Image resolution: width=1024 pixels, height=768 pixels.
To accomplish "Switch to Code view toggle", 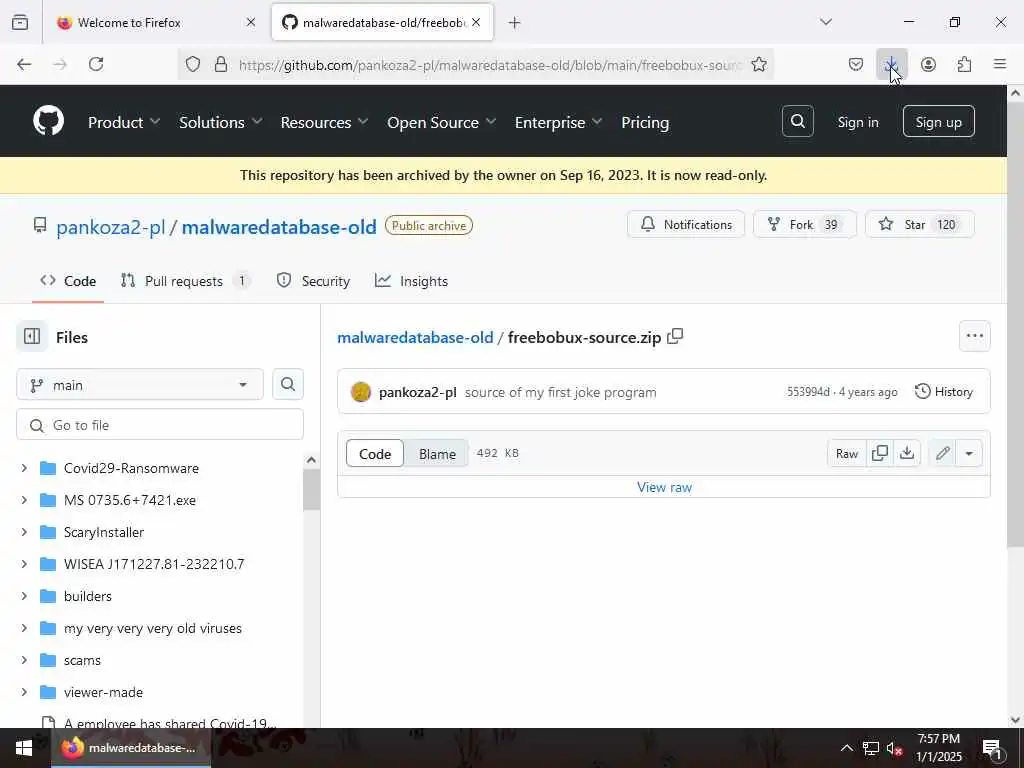I will tap(375, 453).
